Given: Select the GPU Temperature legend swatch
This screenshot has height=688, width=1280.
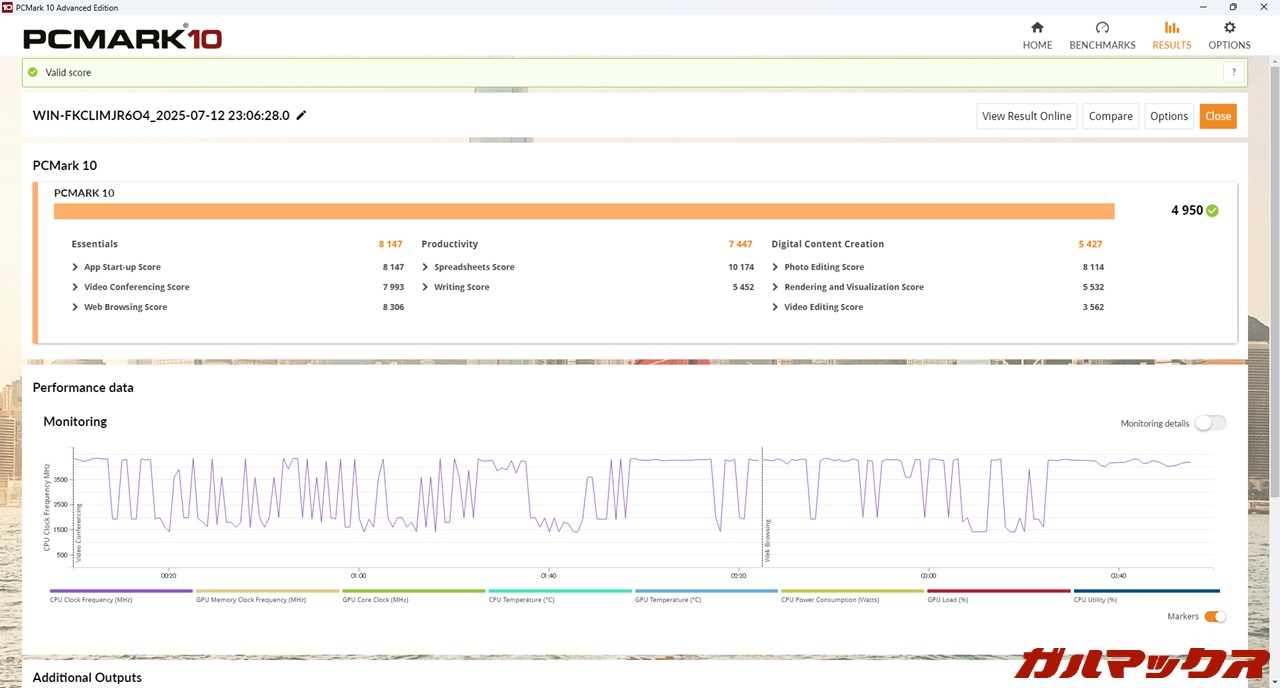Looking at the screenshot, I should (x=706, y=591).
